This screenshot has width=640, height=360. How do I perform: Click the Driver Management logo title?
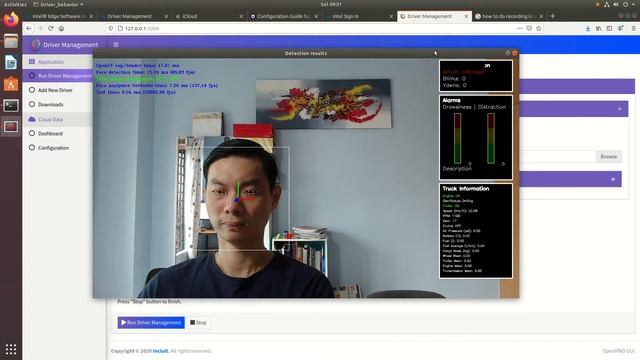pyautogui.click(x=65, y=44)
